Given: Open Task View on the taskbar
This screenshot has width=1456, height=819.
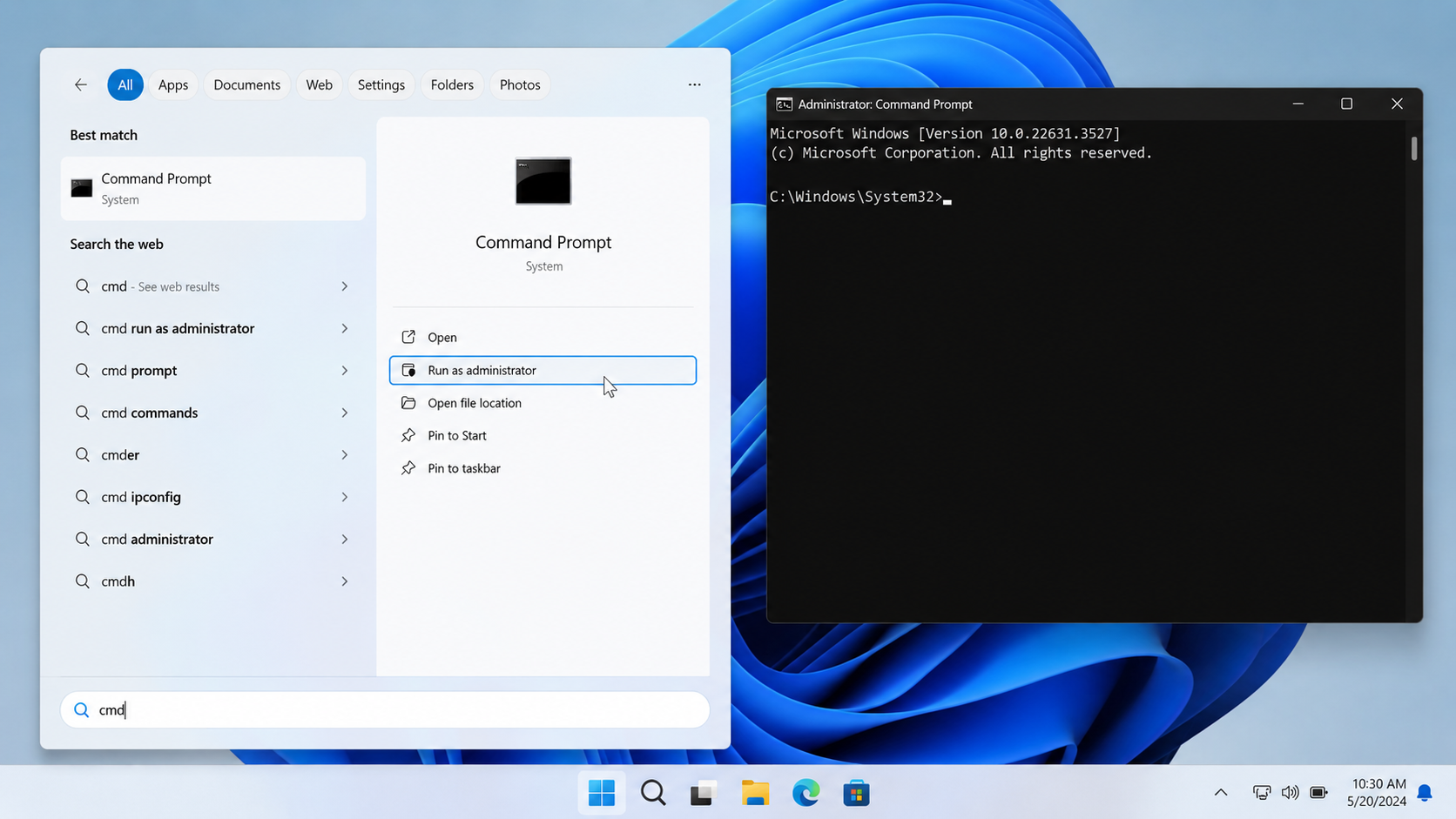Looking at the screenshot, I should click(704, 793).
